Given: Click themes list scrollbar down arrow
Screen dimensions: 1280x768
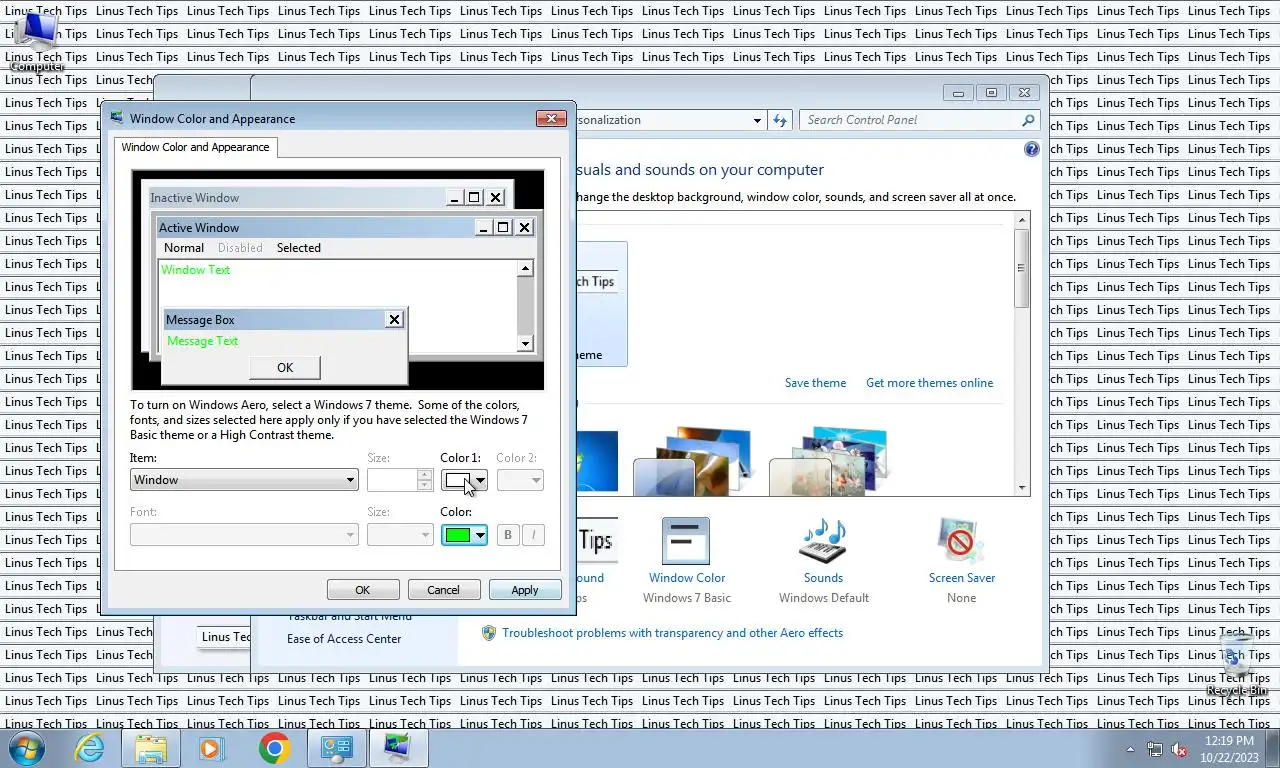Looking at the screenshot, I should [1022, 488].
